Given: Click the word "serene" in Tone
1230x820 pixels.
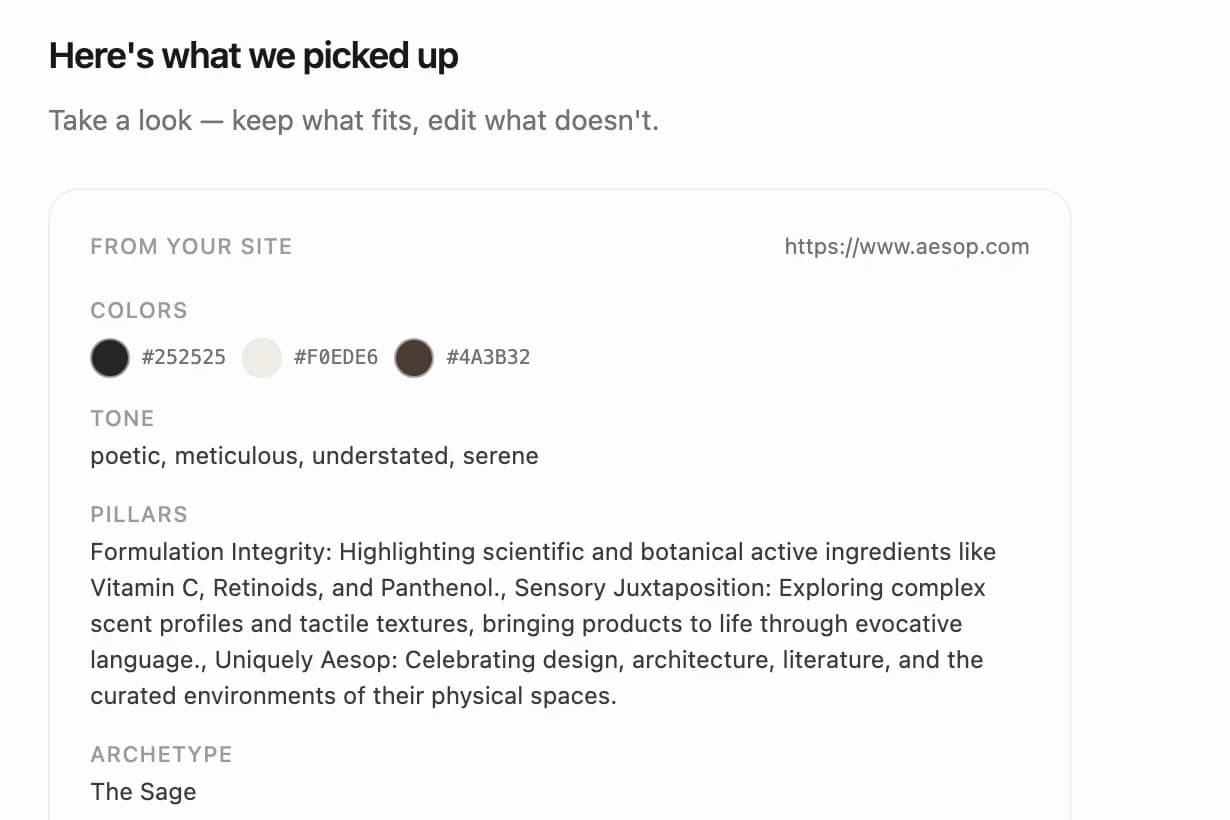Looking at the screenshot, I should [501, 456].
